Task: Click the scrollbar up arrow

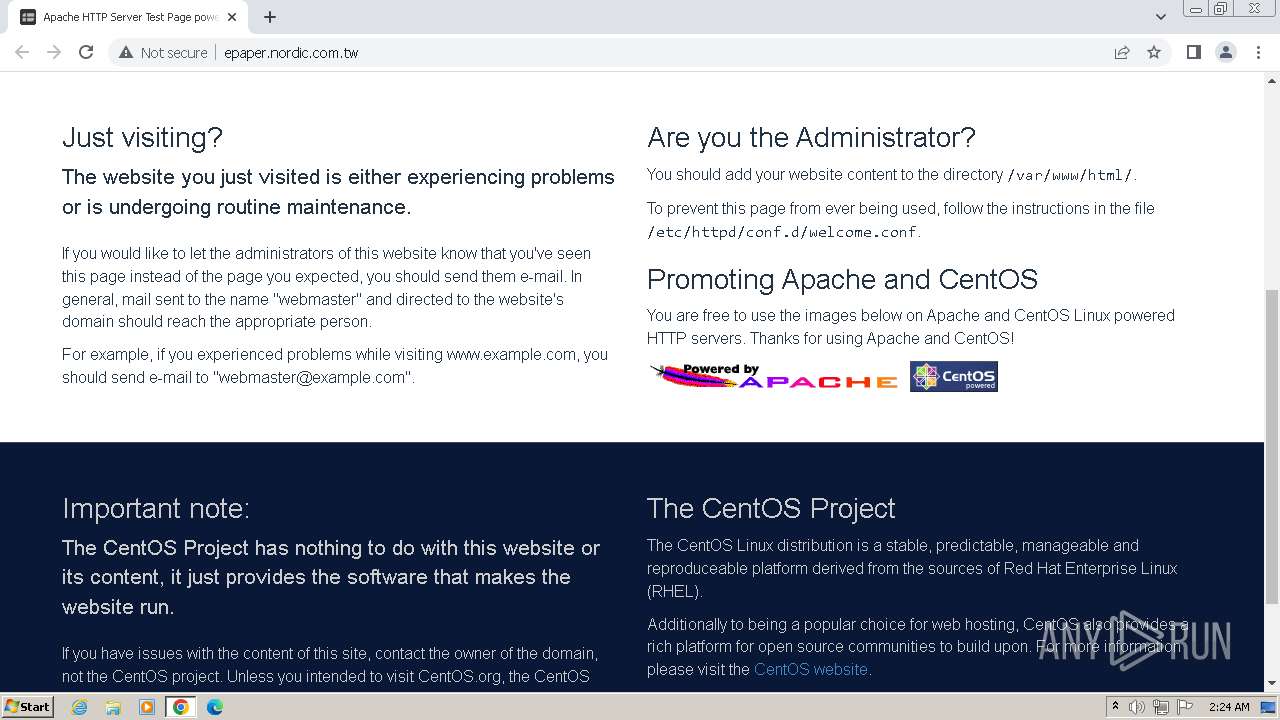Action: (1272, 80)
